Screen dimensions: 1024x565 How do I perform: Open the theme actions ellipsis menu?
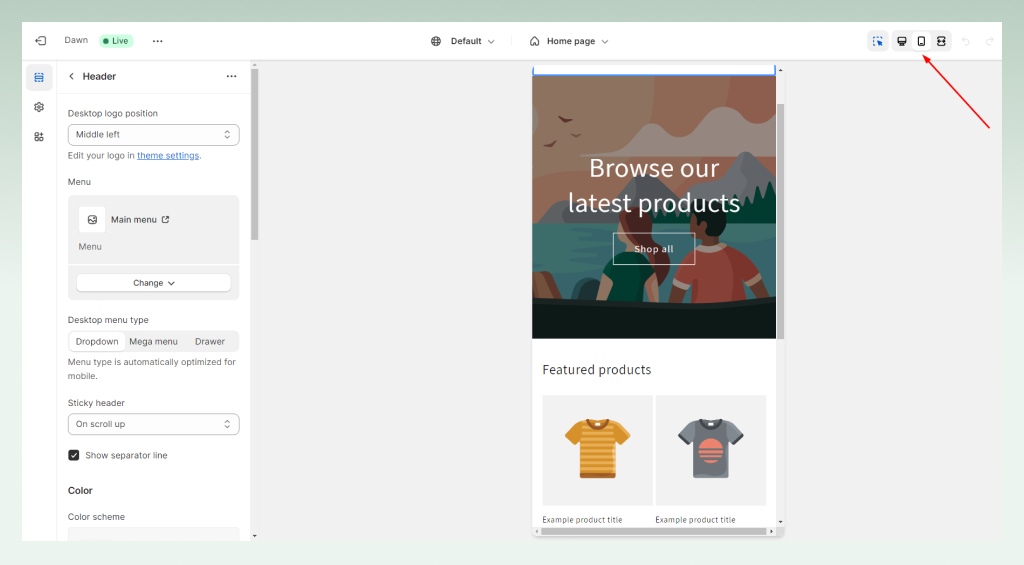coord(157,40)
